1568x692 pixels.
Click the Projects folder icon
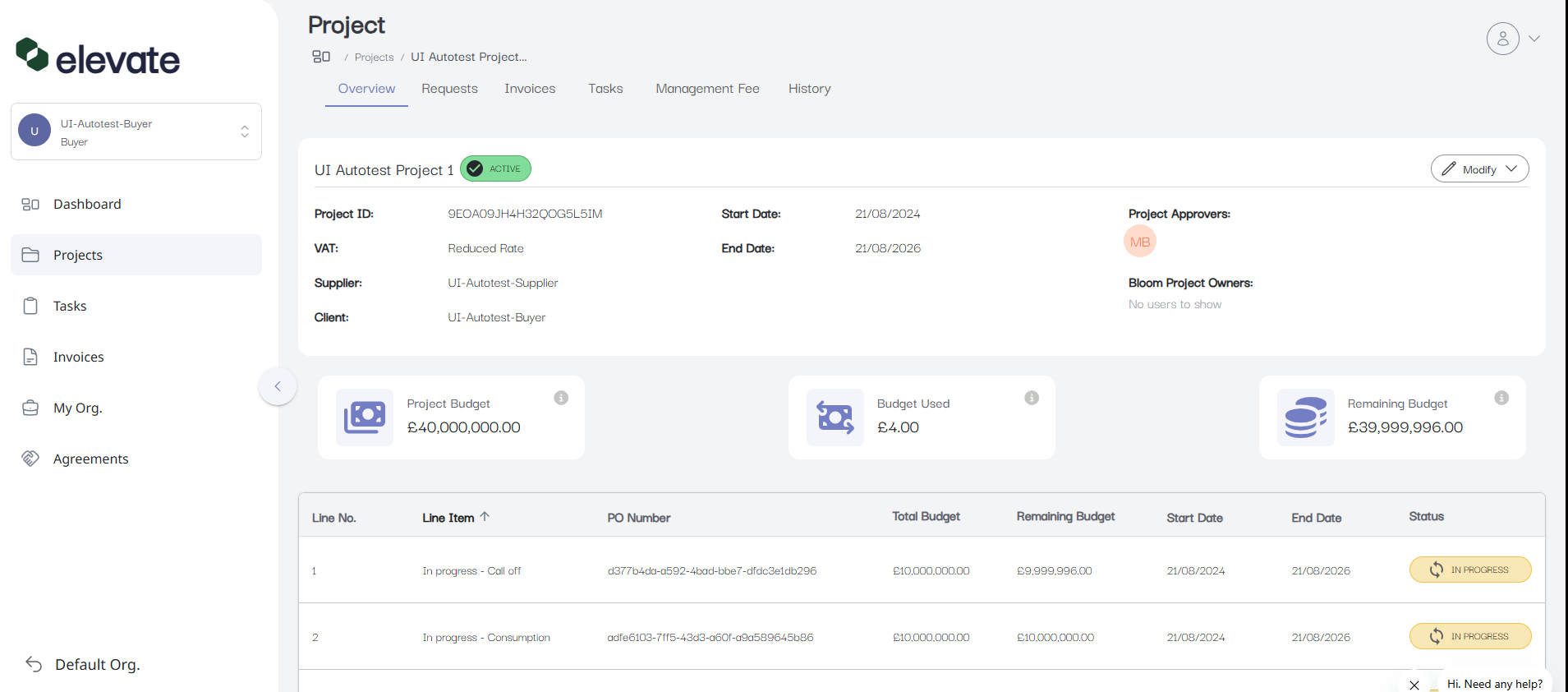point(30,255)
